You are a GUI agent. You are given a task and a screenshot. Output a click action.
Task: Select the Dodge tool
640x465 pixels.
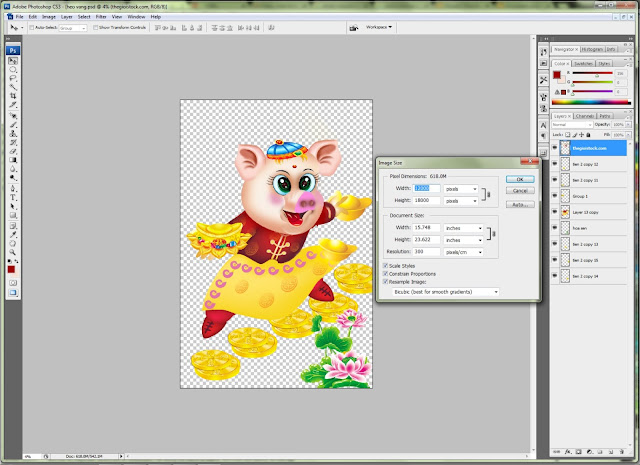(x=13, y=178)
